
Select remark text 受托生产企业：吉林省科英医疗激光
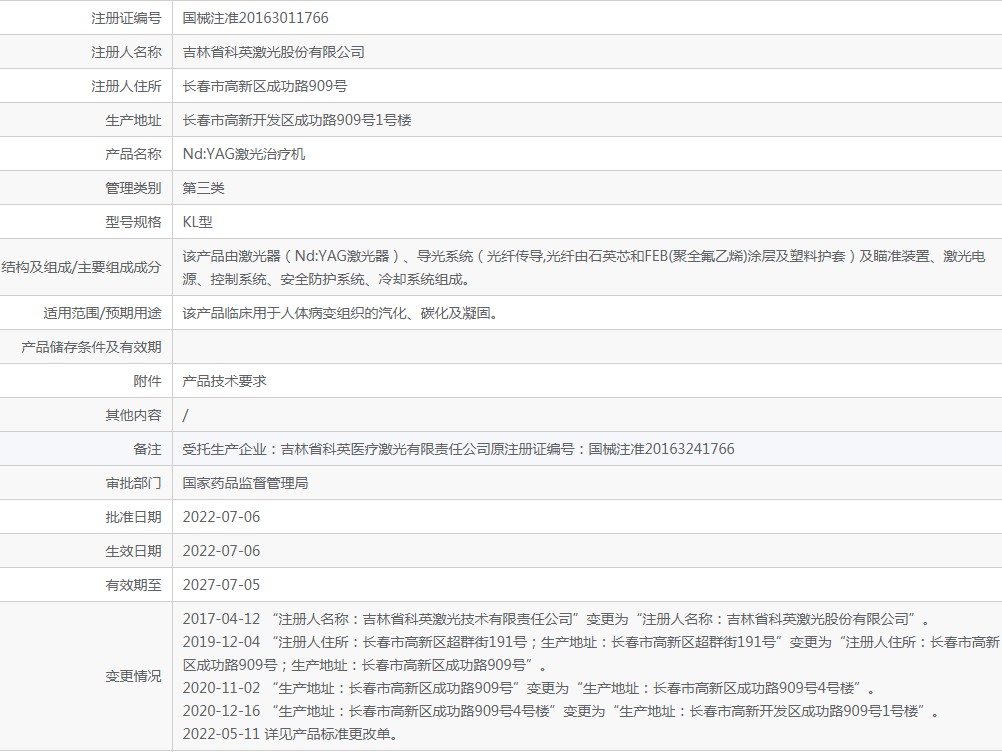click(459, 449)
